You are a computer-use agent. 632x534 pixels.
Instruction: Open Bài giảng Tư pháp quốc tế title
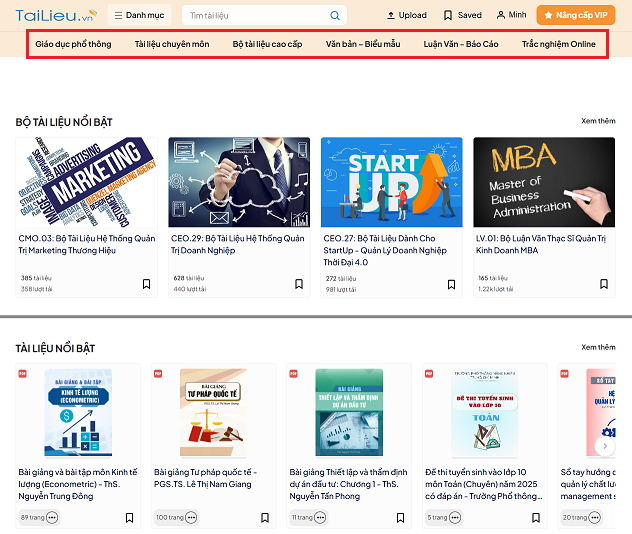coord(206,478)
